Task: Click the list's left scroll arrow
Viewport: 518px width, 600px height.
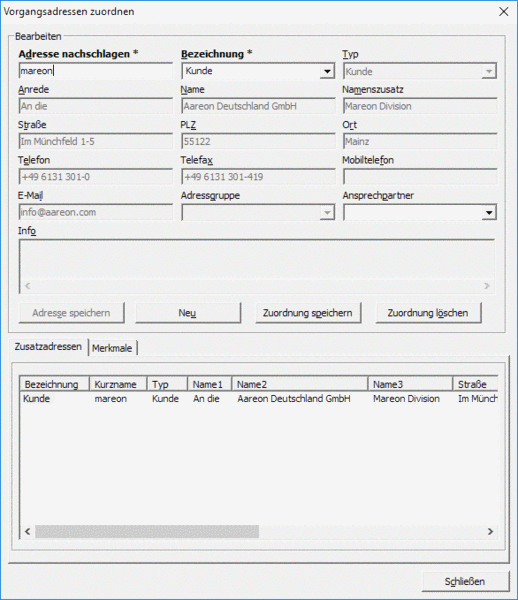Action: (x=28, y=532)
